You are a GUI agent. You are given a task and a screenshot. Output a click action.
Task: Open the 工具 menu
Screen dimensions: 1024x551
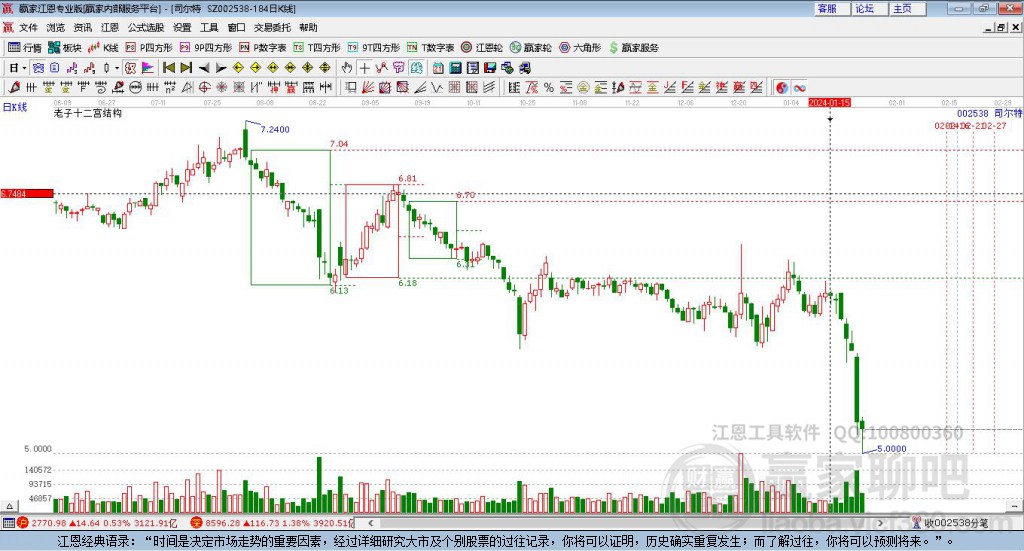point(209,27)
